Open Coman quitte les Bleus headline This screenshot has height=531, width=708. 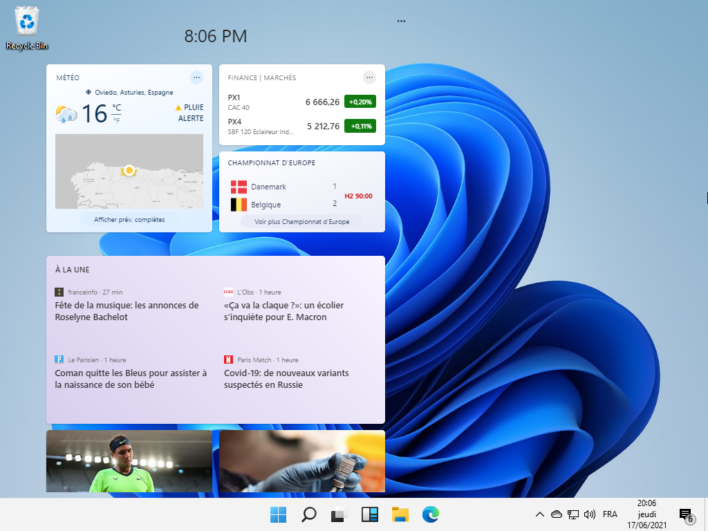[131, 379]
